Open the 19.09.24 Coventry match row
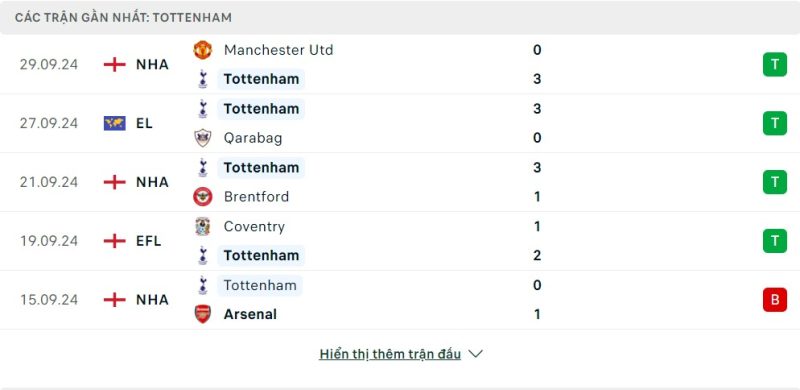 click(x=400, y=241)
